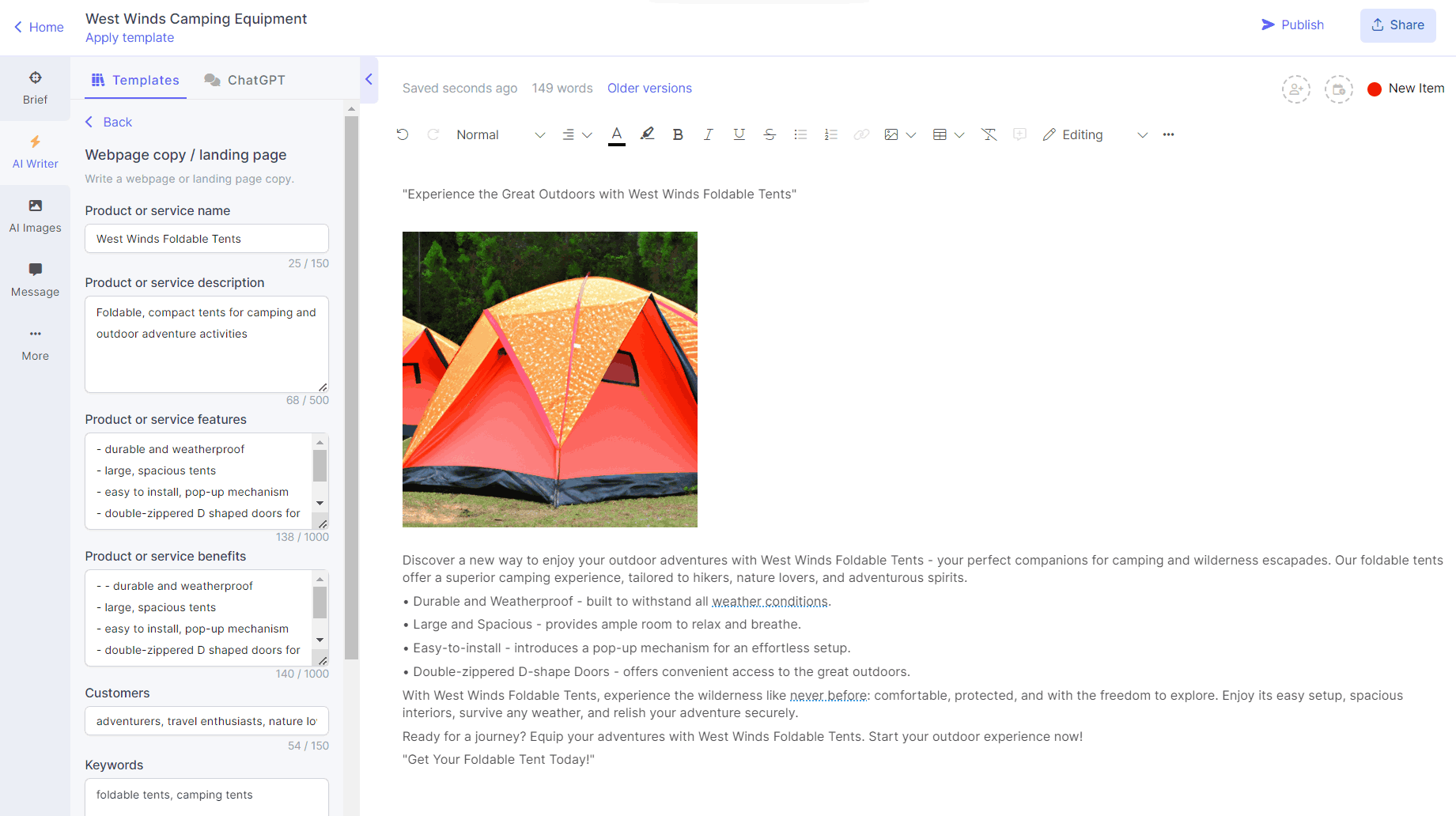The image size is (1456, 816).
Task: Click the "Get Your Foldable Tent Today!" line
Action: click(x=498, y=760)
